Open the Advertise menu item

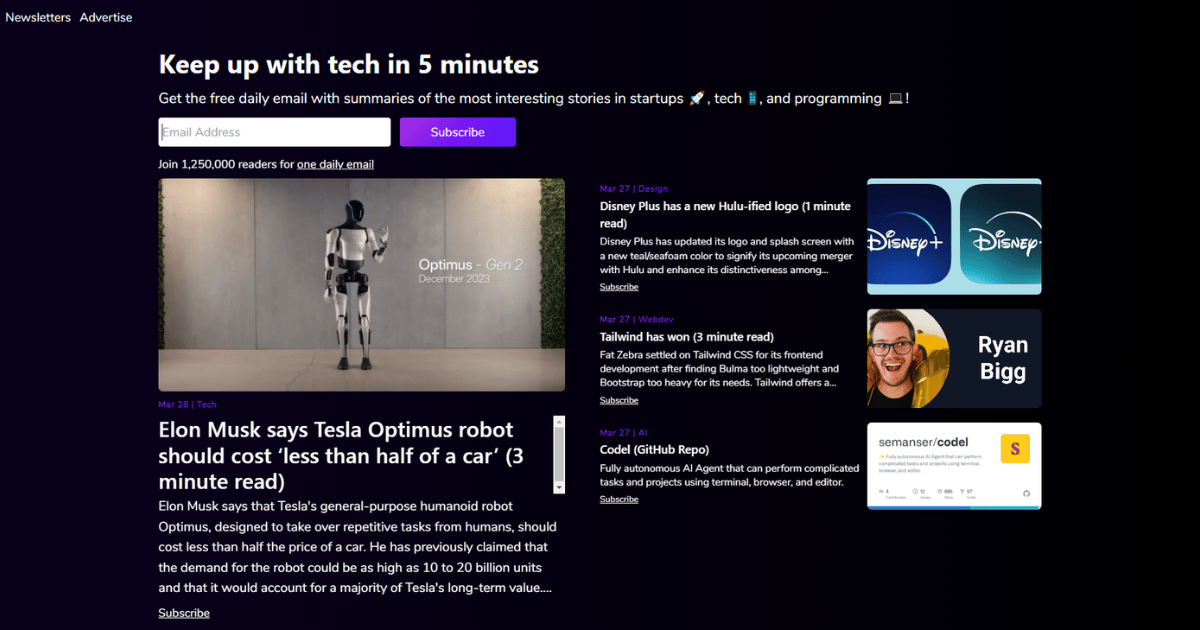(x=106, y=17)
